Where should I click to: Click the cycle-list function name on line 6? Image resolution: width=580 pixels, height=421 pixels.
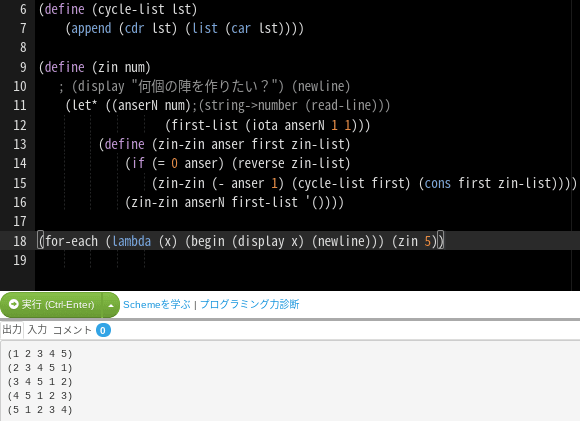click(131, 9)
